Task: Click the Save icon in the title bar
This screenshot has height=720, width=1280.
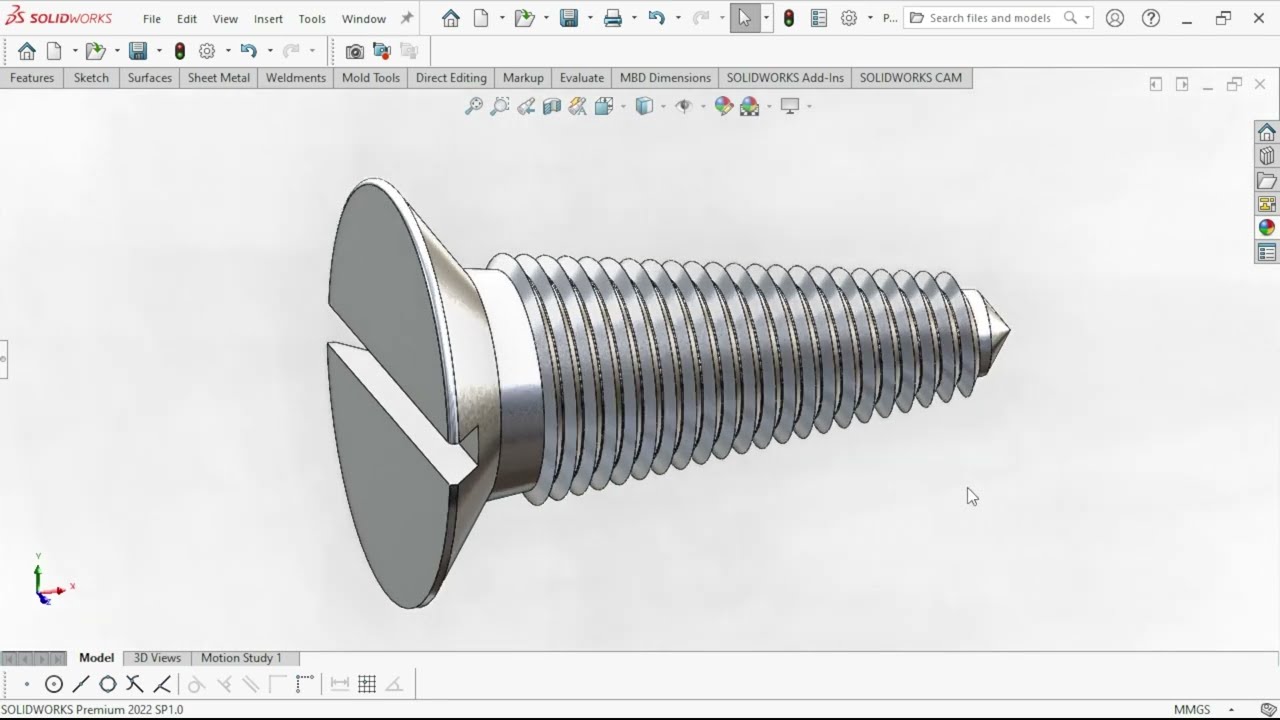Action: coord(569,18)
